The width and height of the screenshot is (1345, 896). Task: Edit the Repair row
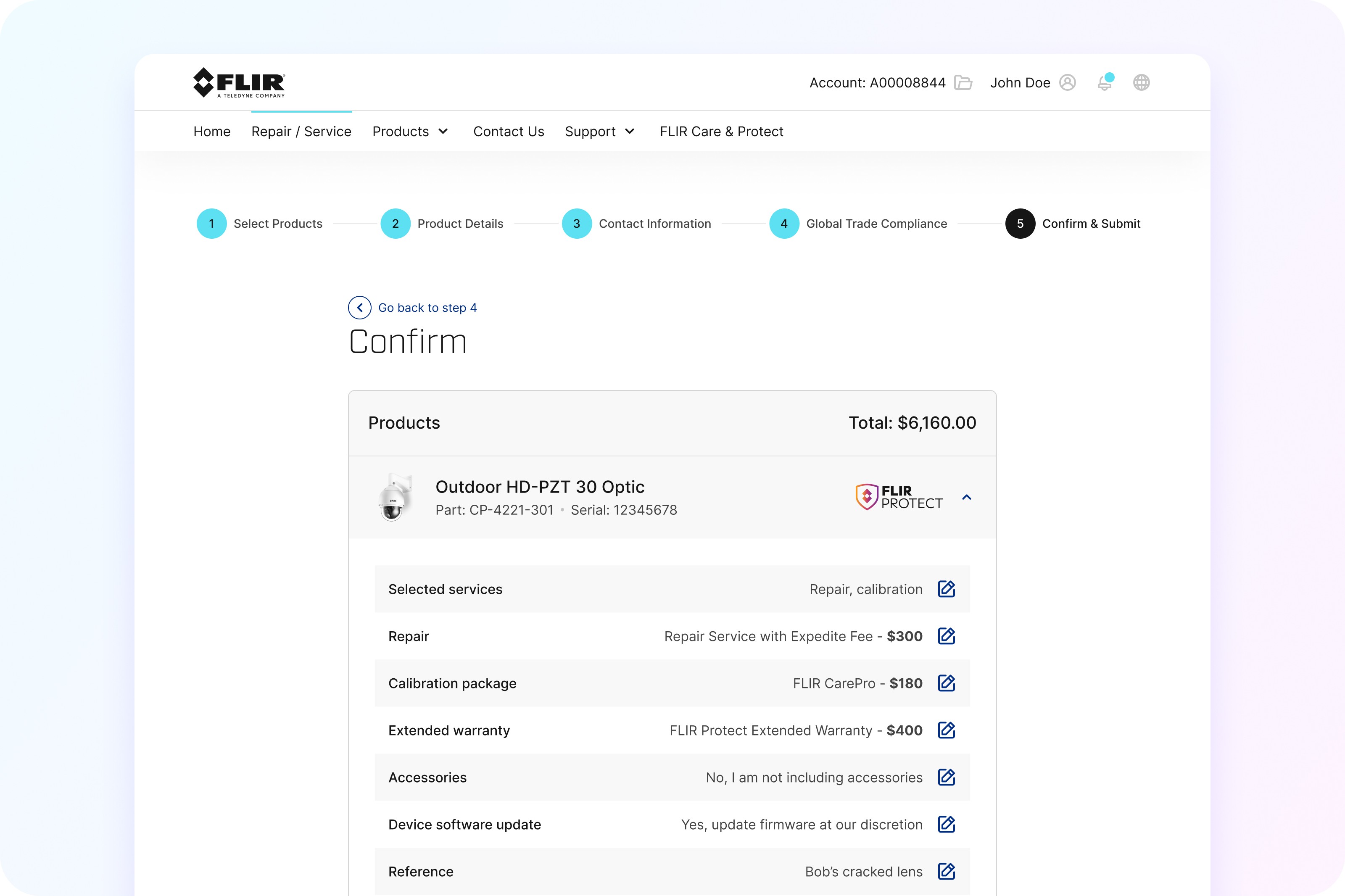pyautogui.click(x=947, y=636)
